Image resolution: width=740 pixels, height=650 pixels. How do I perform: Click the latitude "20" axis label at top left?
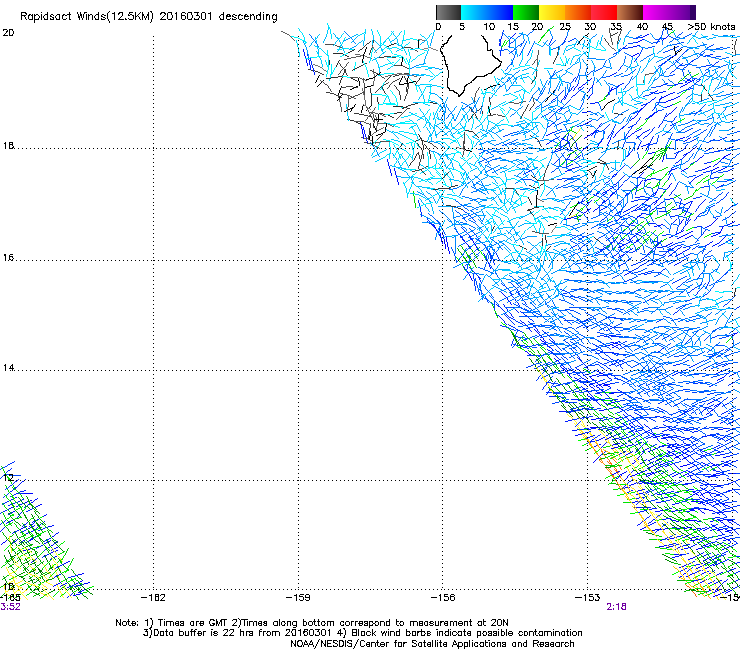(8, 33)
